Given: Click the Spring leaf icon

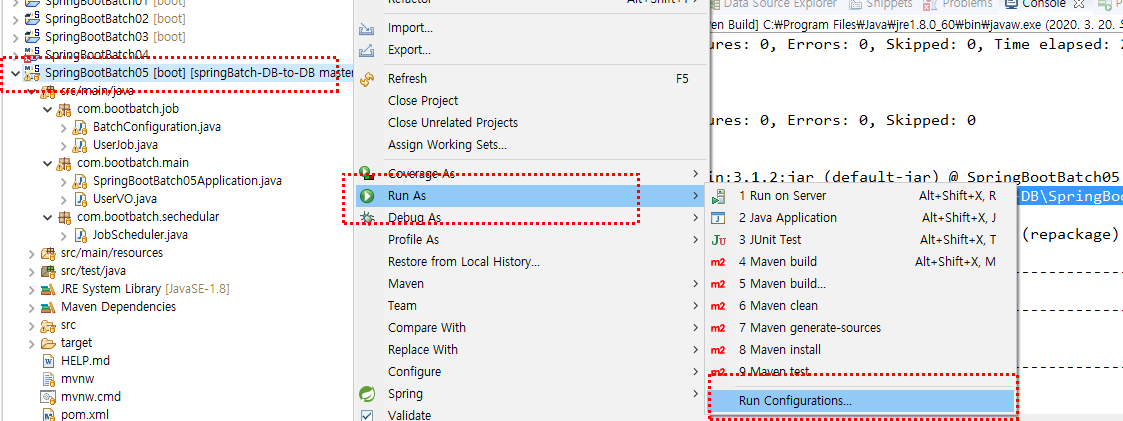Looking at the screenshot, I should (x=367, y=394).
